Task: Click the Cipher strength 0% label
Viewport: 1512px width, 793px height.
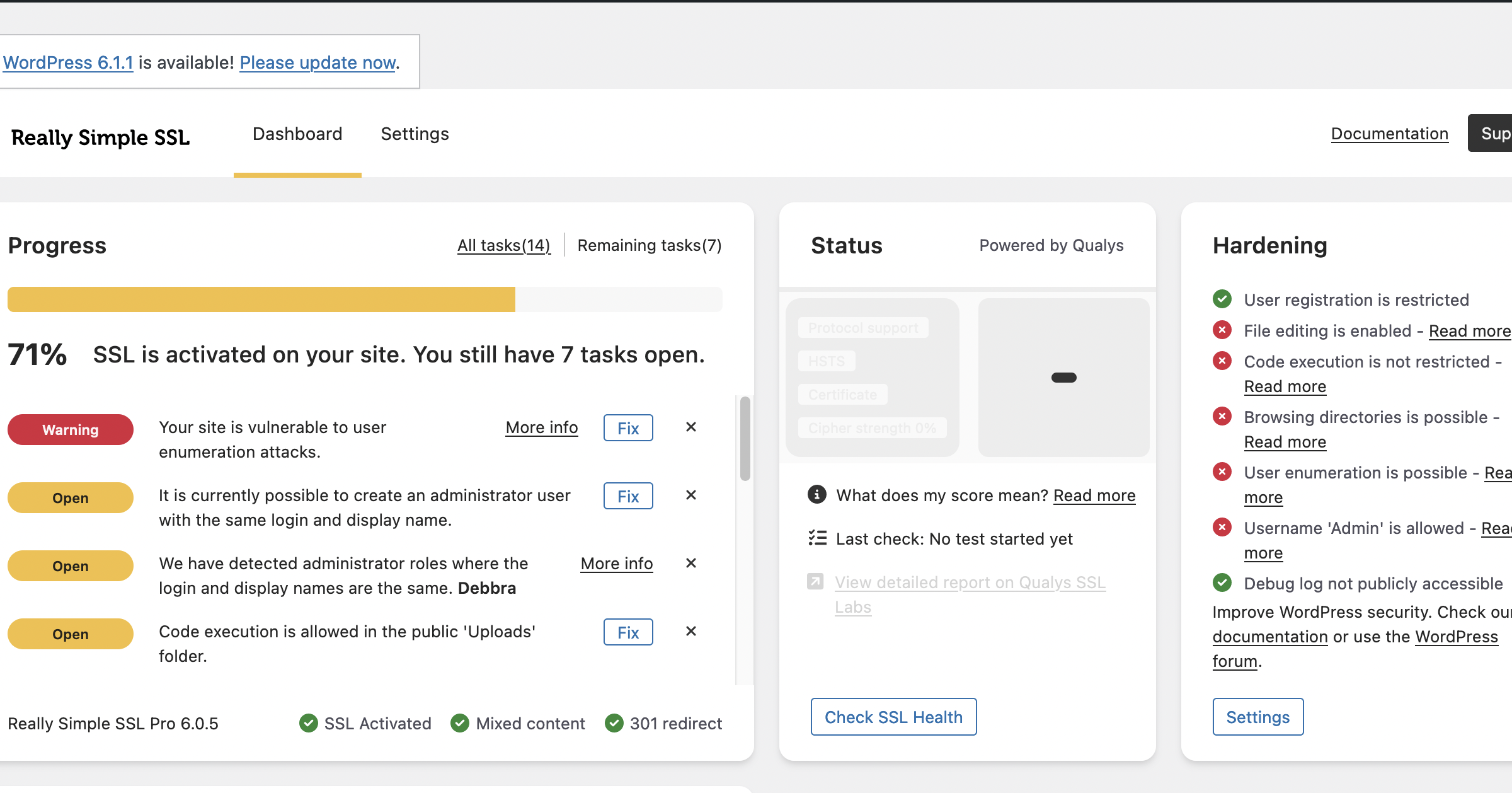Action: coord(872,428)
